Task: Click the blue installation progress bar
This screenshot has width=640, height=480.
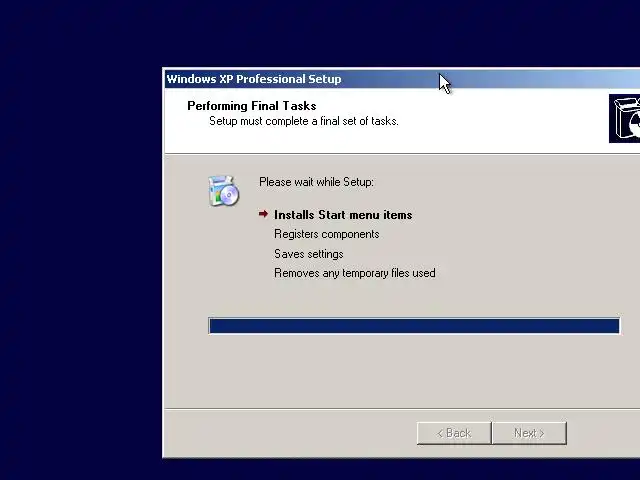Action: (414, 326)
